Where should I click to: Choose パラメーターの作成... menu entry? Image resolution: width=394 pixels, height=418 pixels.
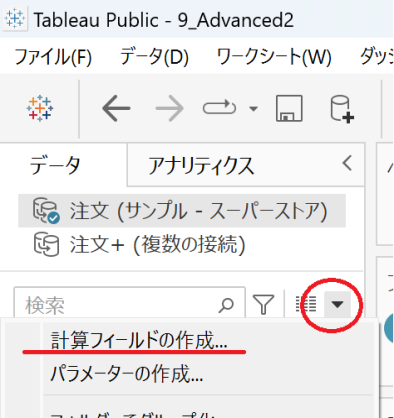126,374
